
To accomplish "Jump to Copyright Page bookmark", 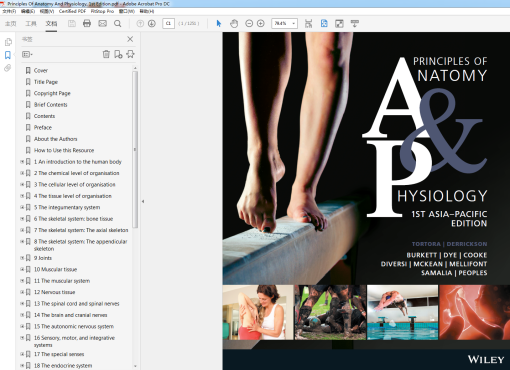I will (52, 93).
